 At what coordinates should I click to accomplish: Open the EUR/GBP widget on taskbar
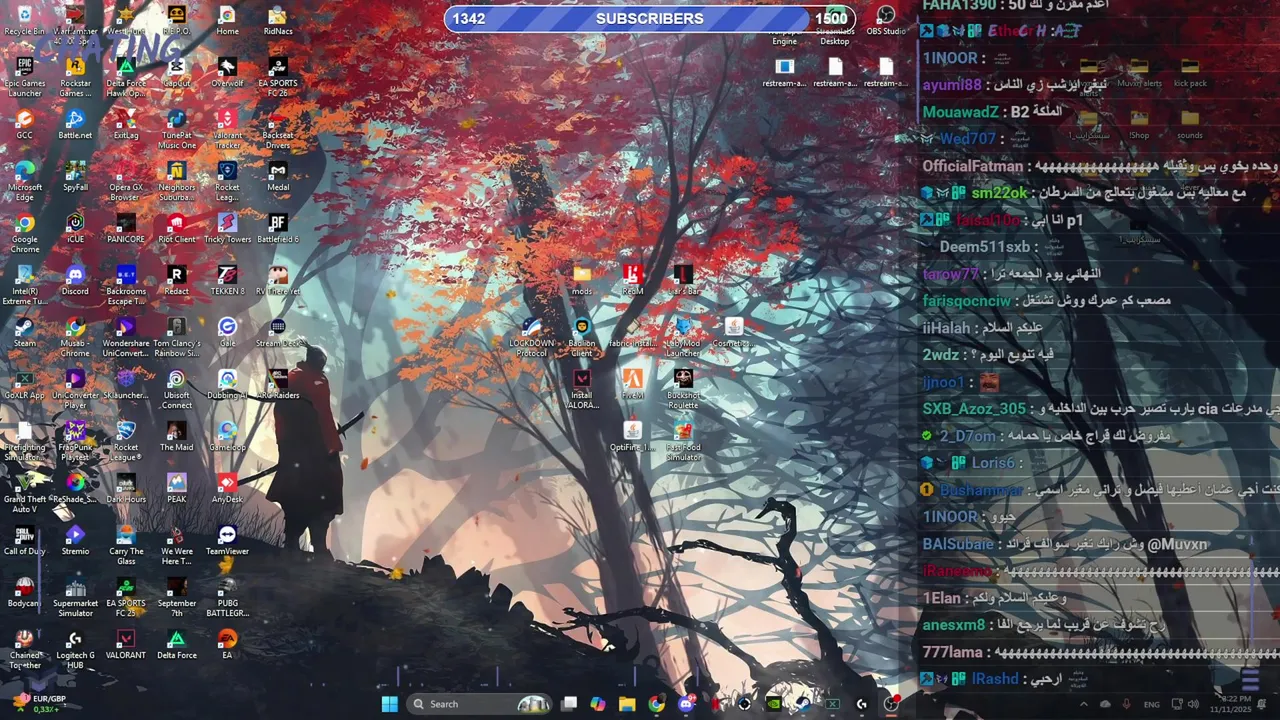(40, 704)
